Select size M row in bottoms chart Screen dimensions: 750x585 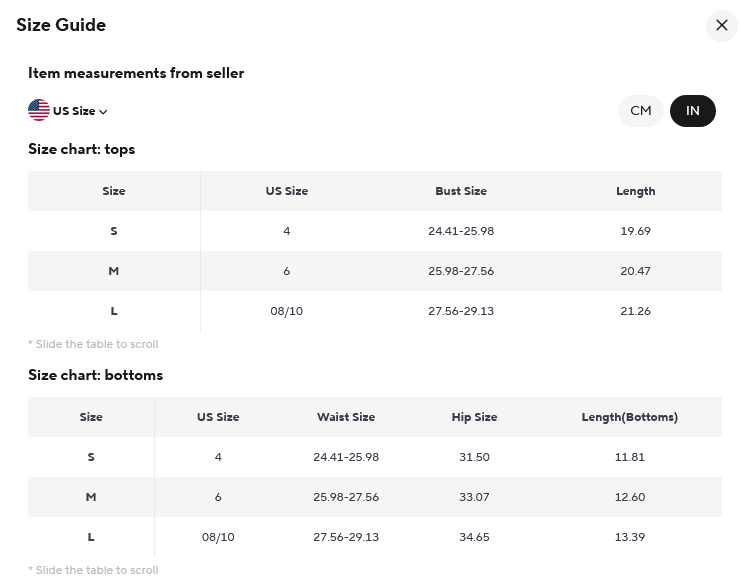[x=375, y=497]
